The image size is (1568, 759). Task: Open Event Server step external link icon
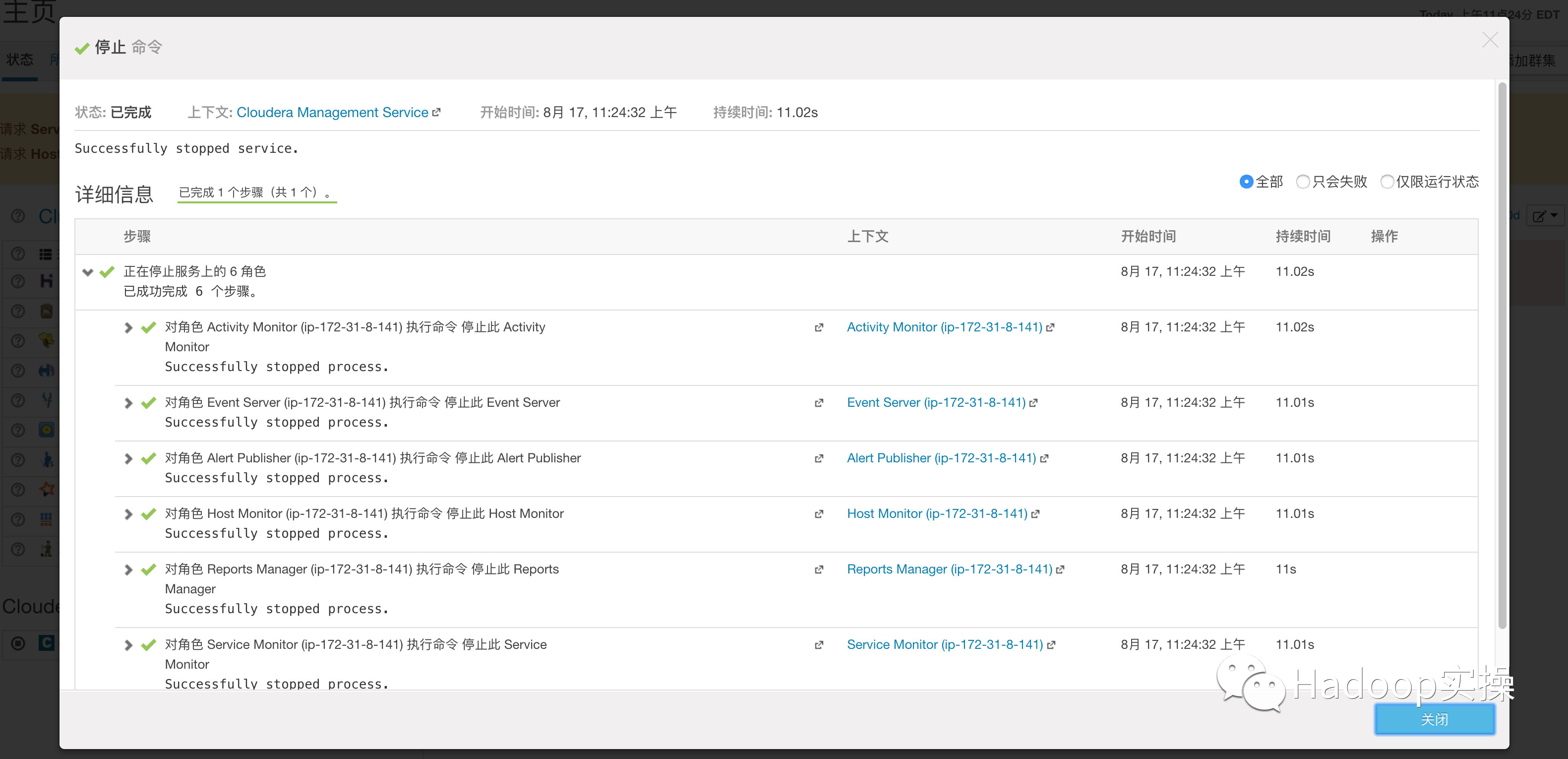[819, 403]
